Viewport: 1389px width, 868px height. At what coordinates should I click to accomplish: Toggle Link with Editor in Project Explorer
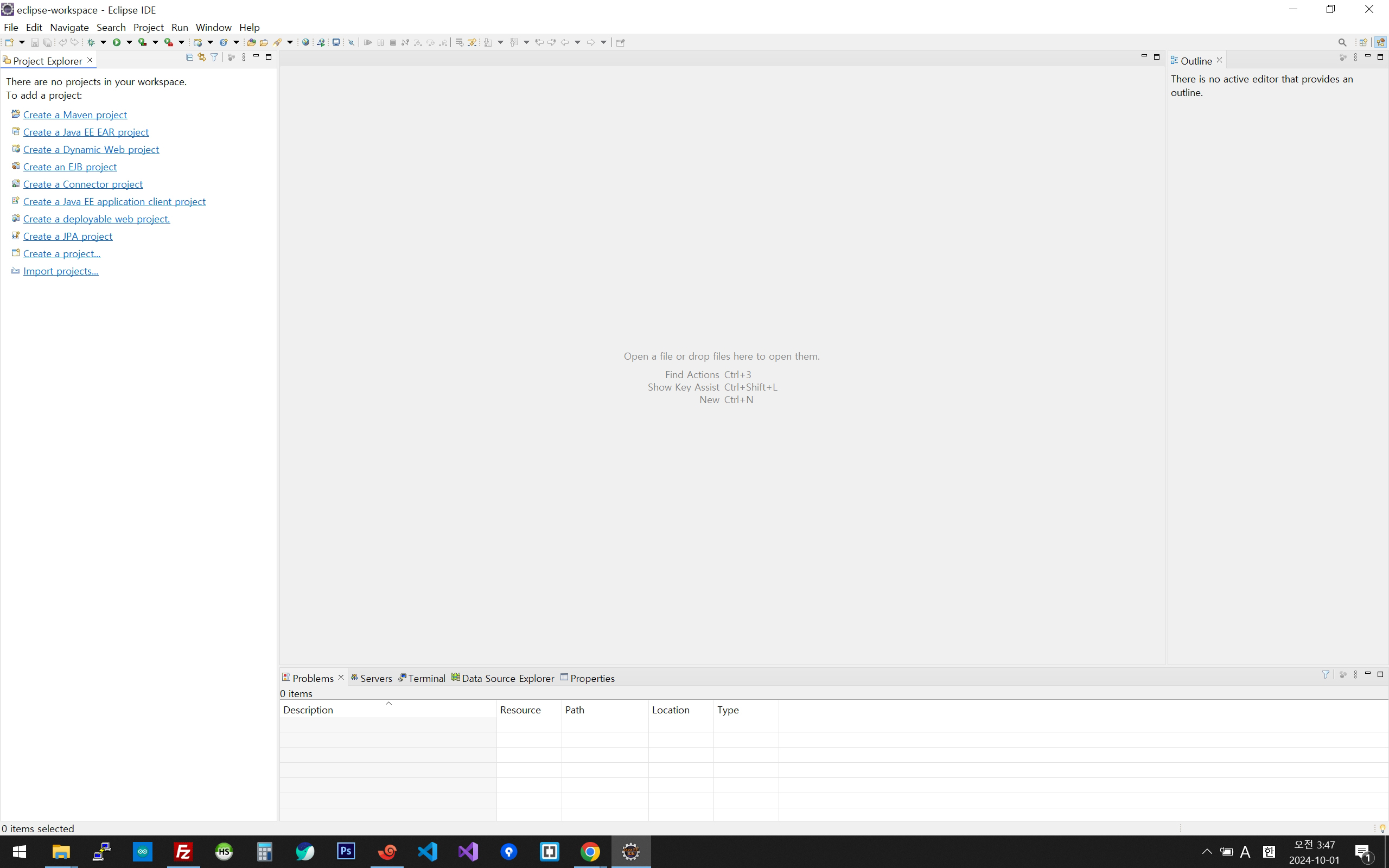pyautogui.click(x=201, y=58)
